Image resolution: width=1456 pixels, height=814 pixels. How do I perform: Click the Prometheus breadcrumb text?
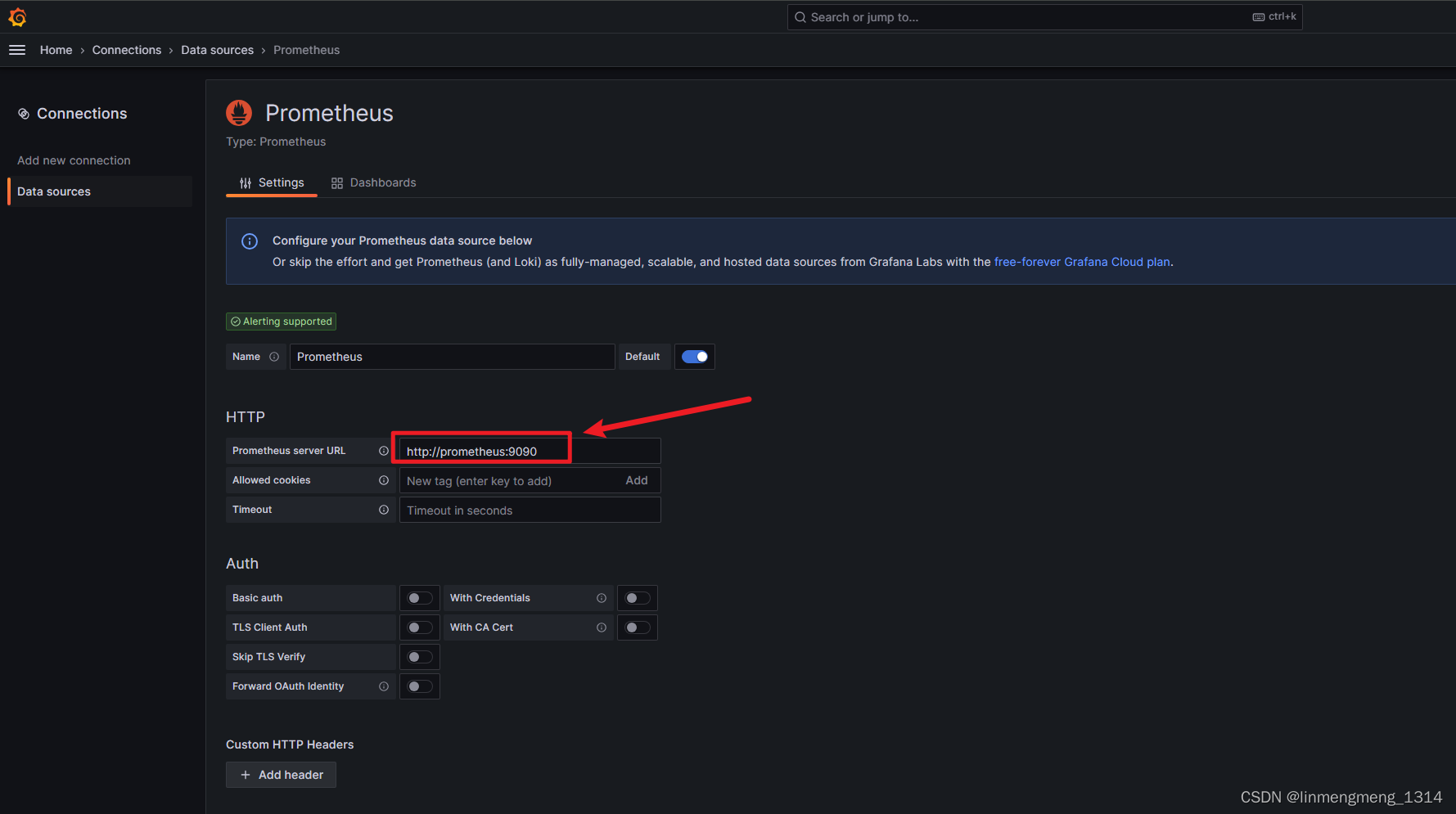point(306,50)
